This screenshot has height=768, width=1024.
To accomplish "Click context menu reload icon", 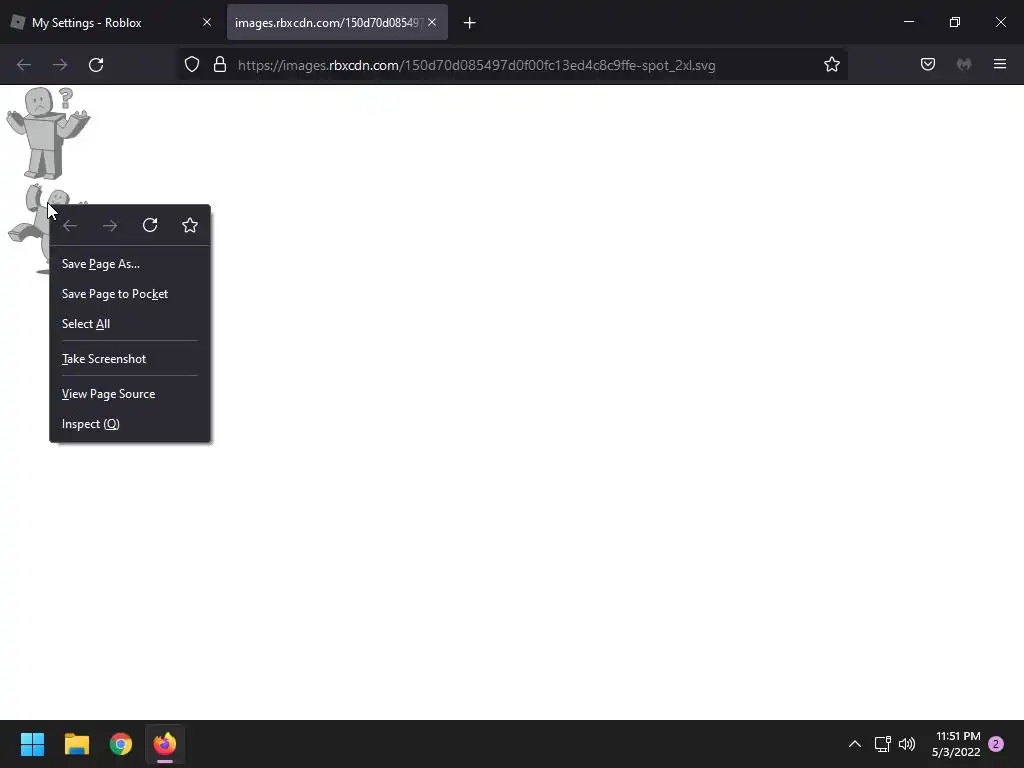I will tap(150, 225).
